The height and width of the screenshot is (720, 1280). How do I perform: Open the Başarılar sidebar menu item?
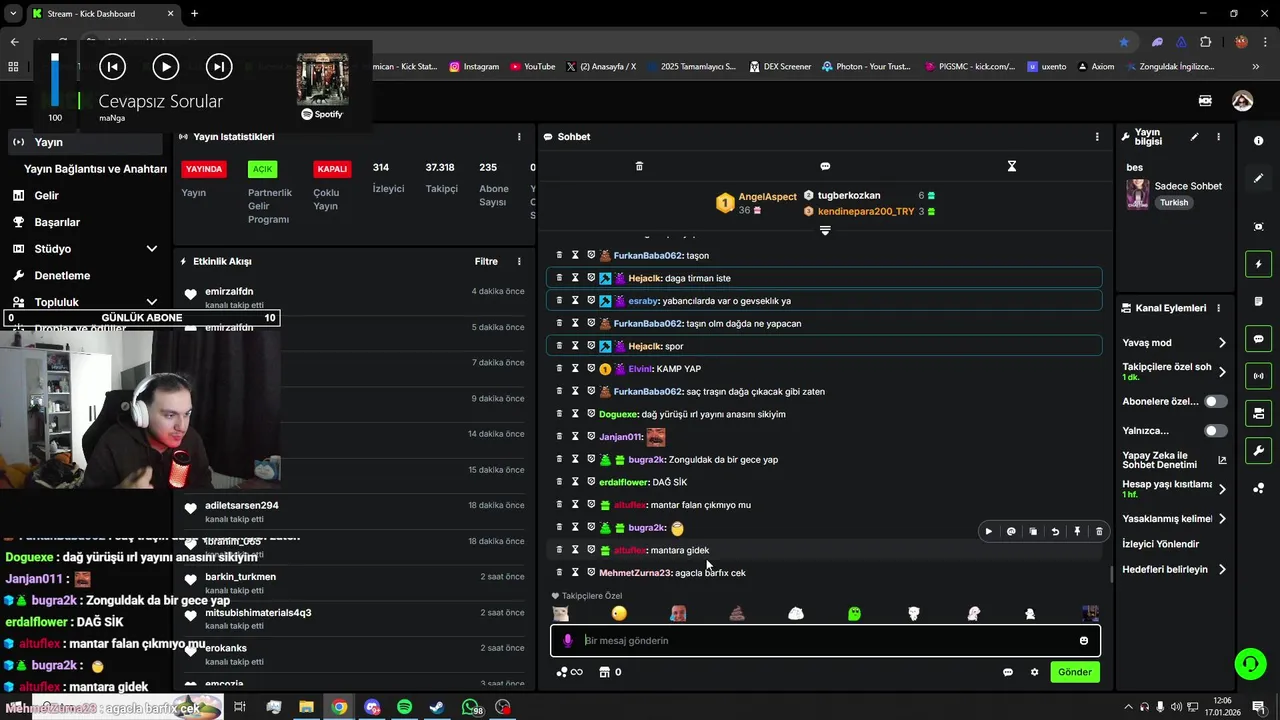pyautogui.click(x=56, y=222)
